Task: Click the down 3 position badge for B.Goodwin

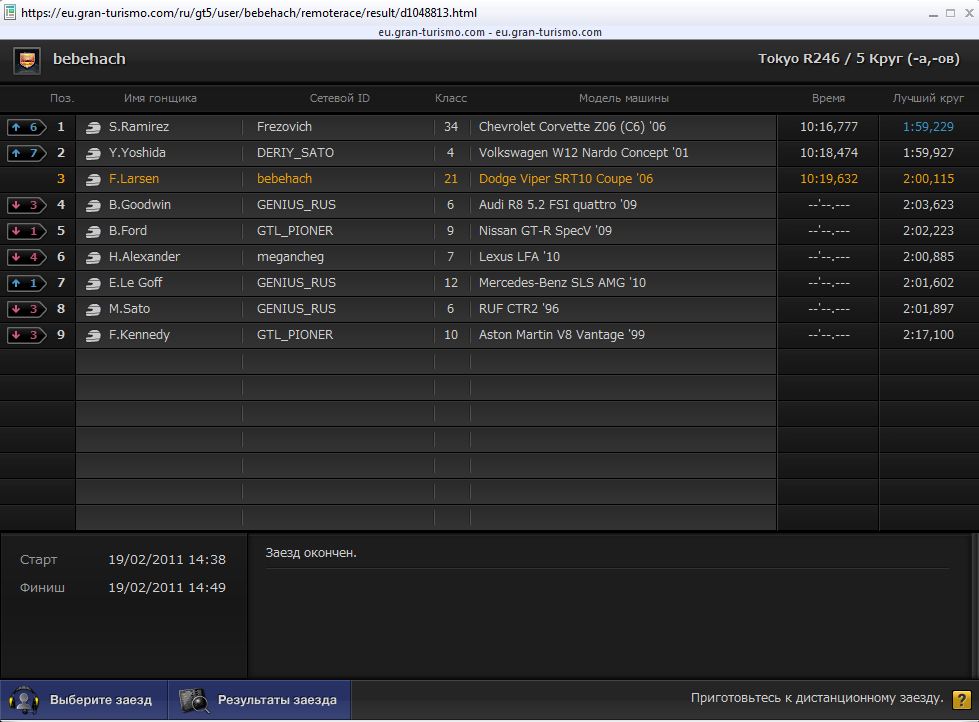Action: (x=26, y=205)
